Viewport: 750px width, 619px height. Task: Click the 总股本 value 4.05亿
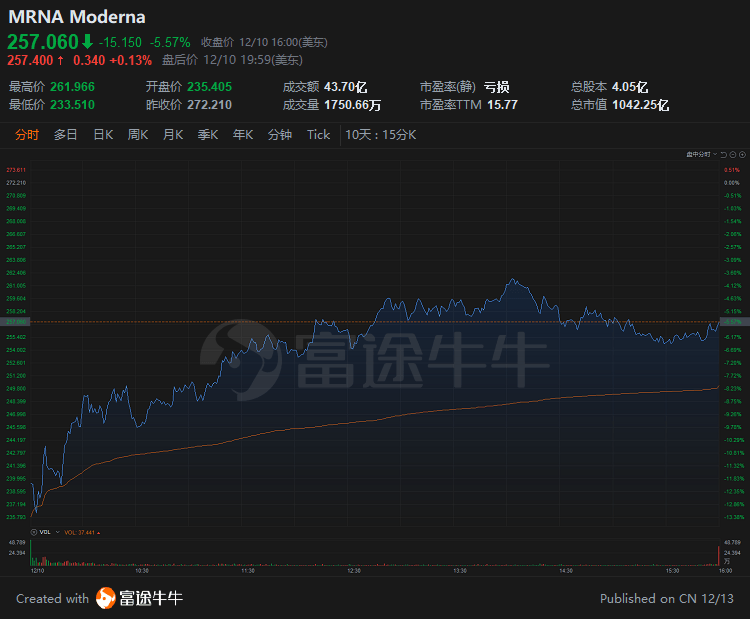630,87
